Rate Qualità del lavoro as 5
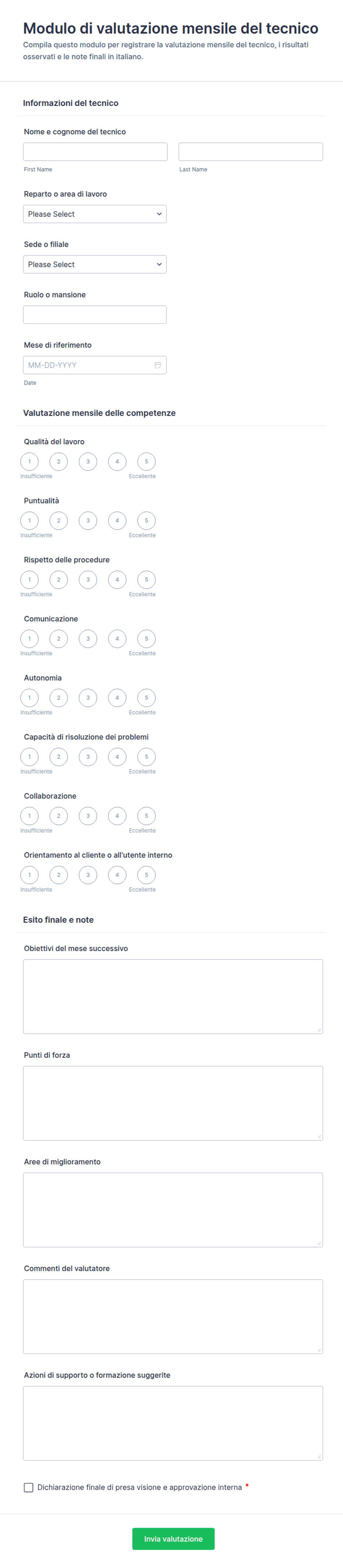 coord(146,462)
